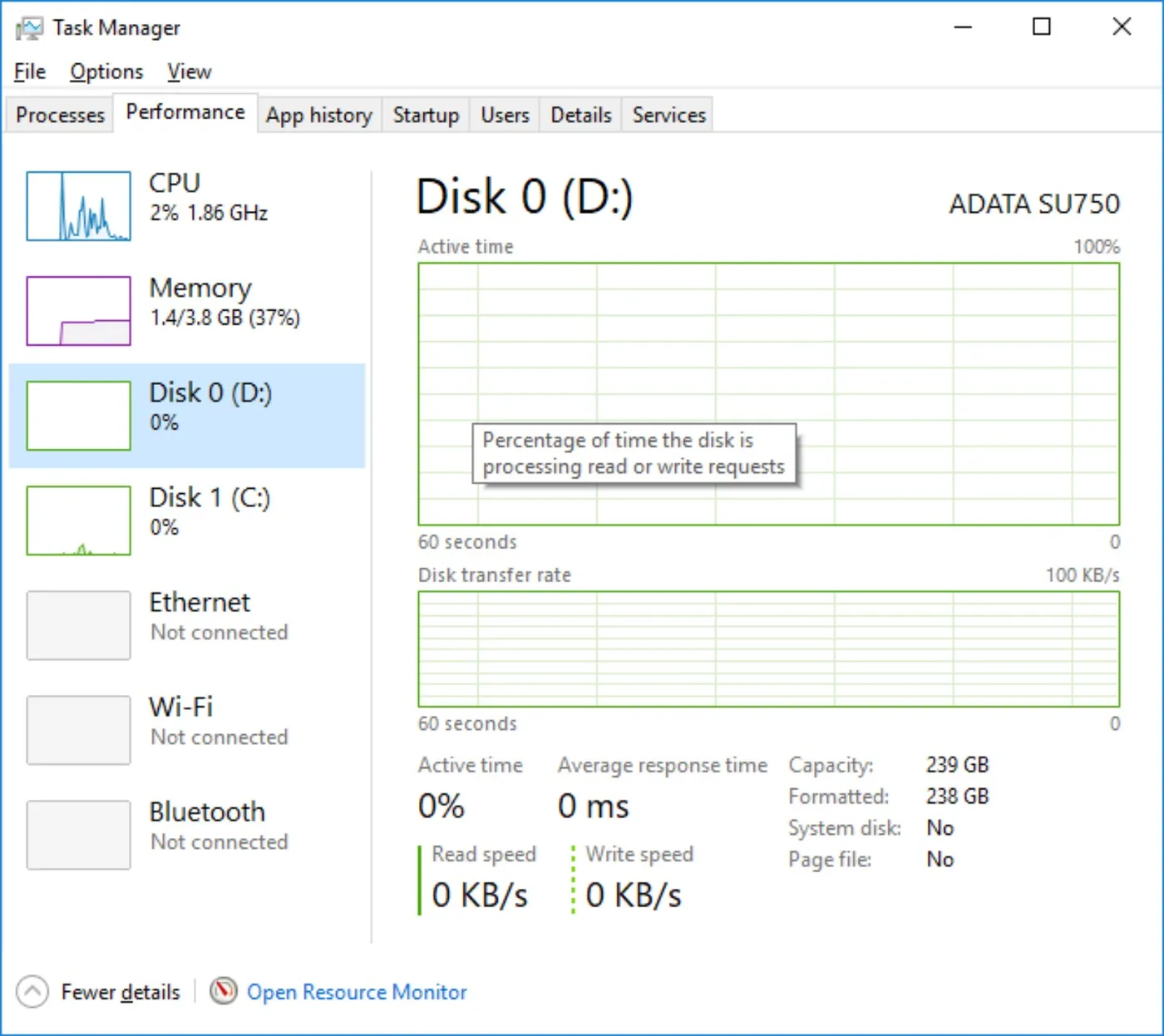Select the CPU usage graph thumbnail
The height and width of the screenshot is (1036, 1164).
[x=78, y=206]
